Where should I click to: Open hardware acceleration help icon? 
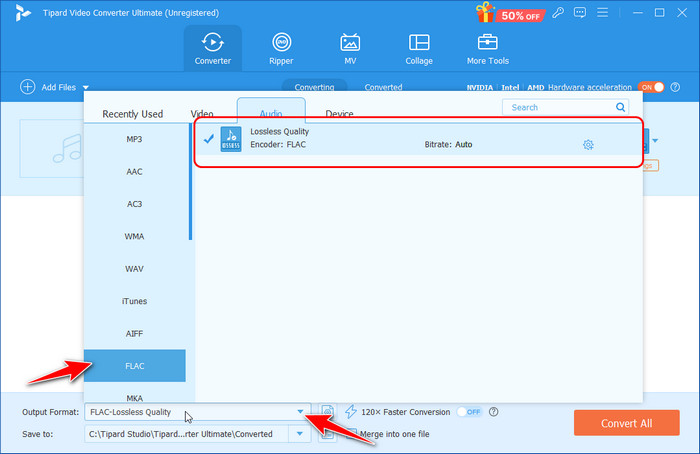click(675, 87)
